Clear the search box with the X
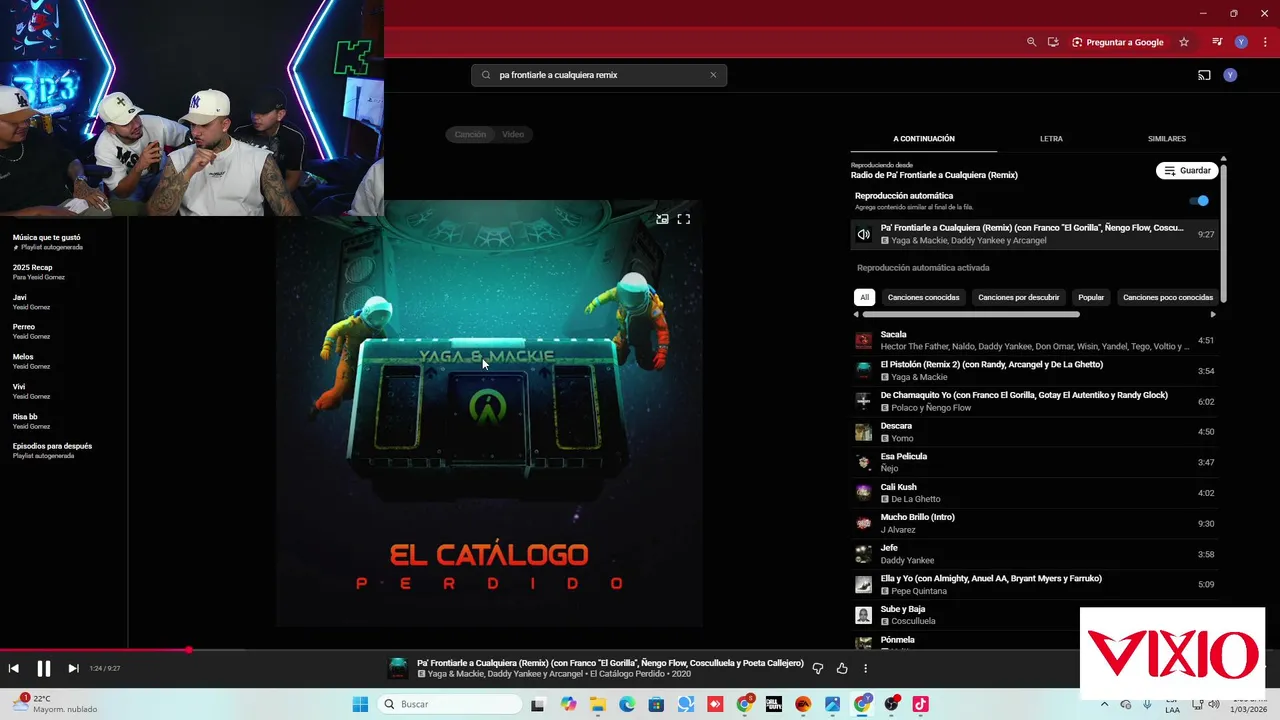Viewport: 1280px width, 720px height. click(713, 75)
